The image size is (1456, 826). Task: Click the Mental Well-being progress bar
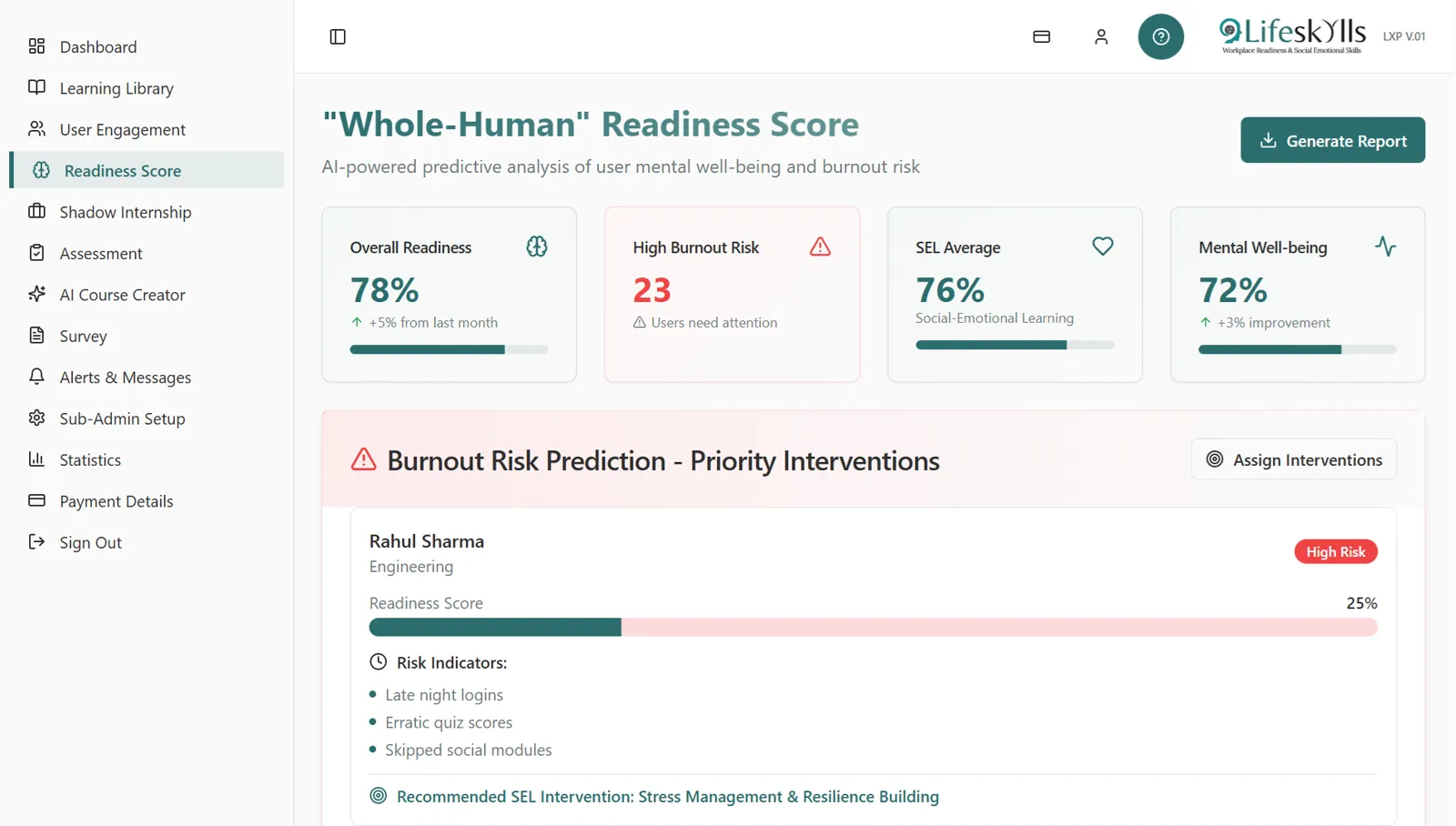pyautogui.click(x=1297, y=349)
